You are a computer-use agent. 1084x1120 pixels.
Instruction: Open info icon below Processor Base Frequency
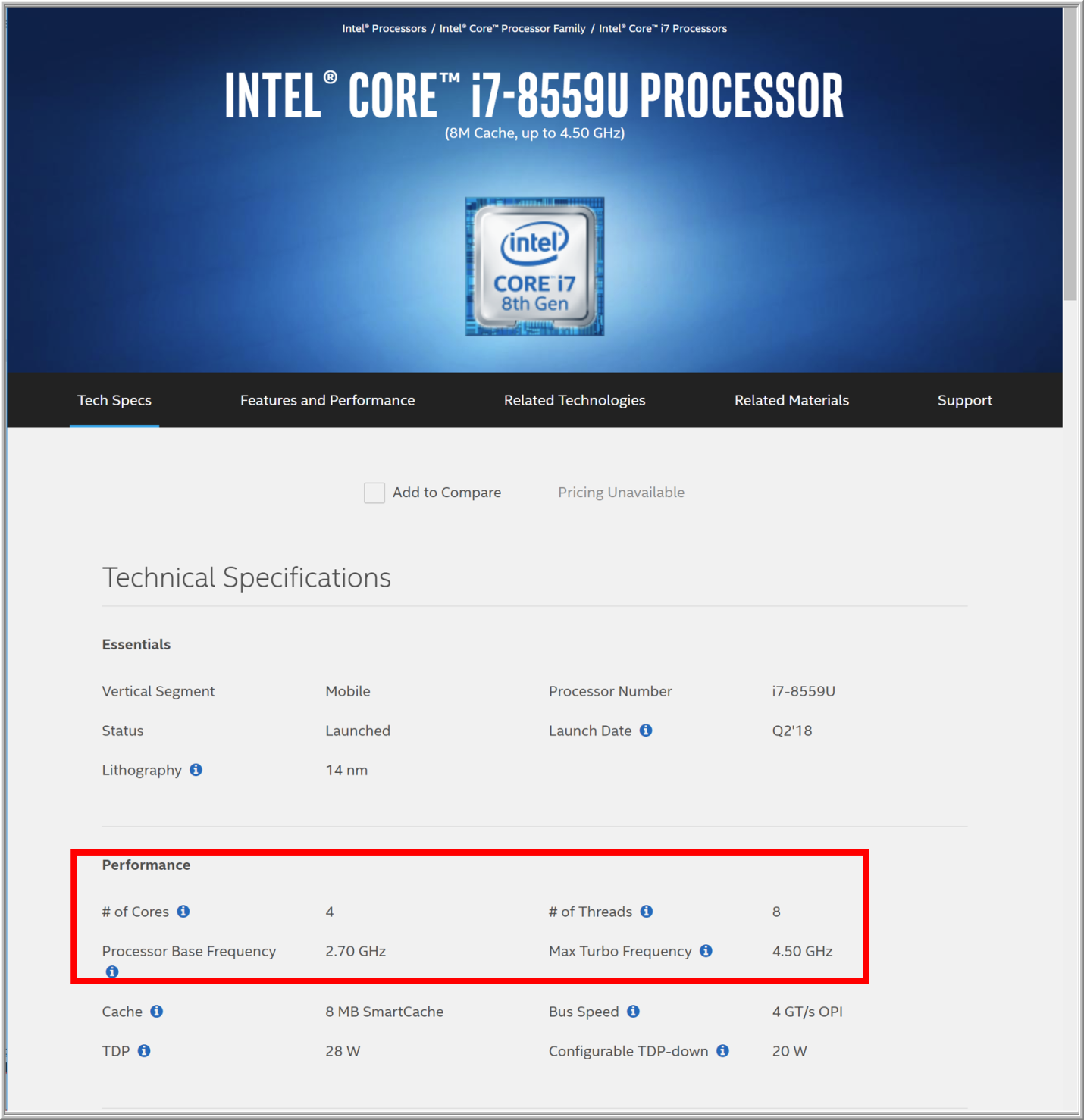click(112, 971)
